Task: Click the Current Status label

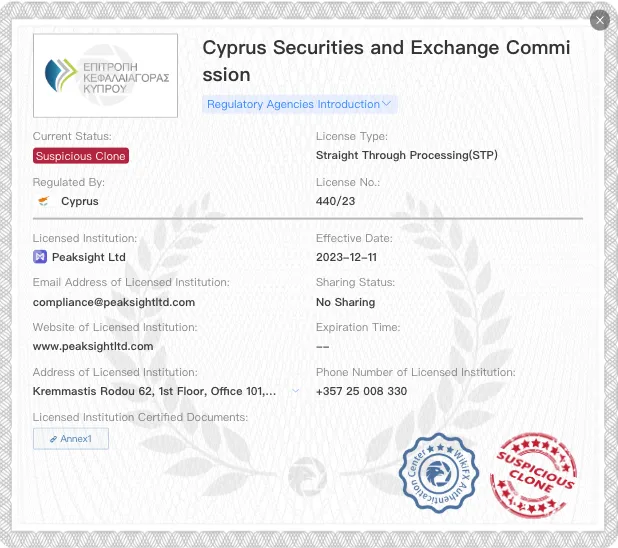Action: [x=72, y=136]
